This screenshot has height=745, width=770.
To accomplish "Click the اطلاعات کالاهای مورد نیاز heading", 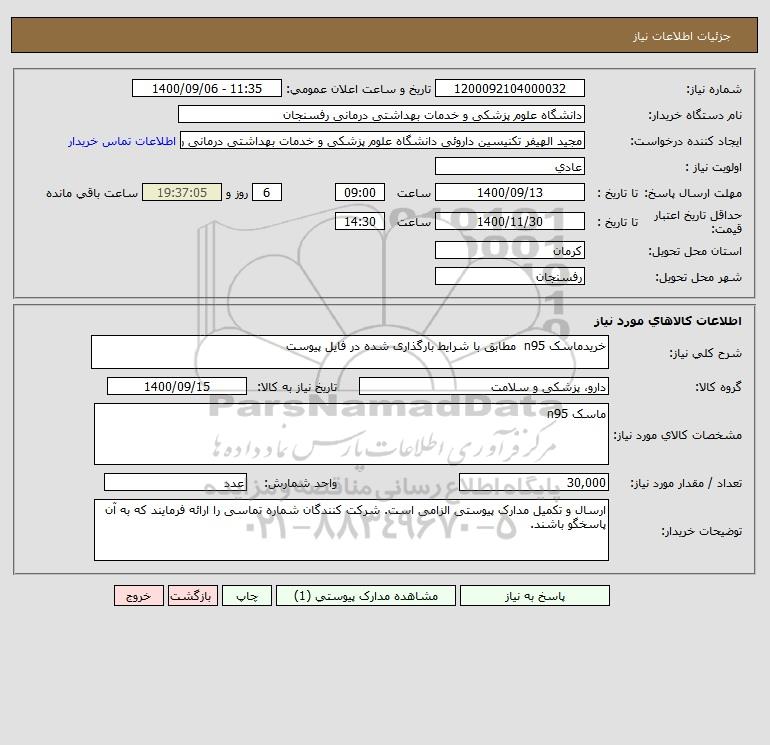I will (x=668, y=321).
